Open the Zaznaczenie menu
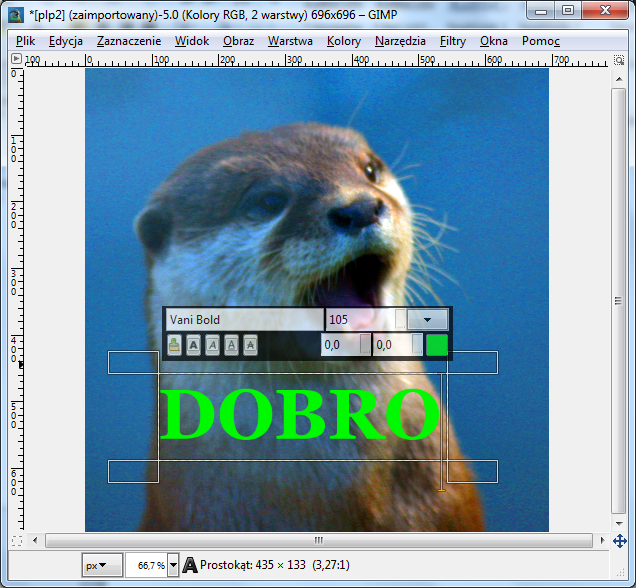Image resolution: width=636 pixels, height=588 pixels. [129, 41]
